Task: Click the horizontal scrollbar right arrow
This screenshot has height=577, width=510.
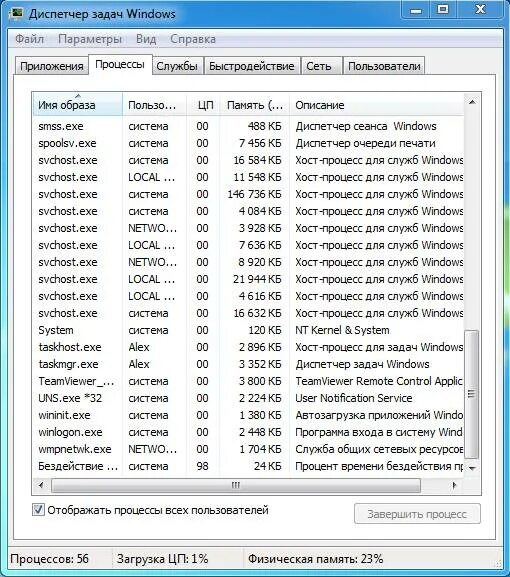Action: tap(454, 485)
